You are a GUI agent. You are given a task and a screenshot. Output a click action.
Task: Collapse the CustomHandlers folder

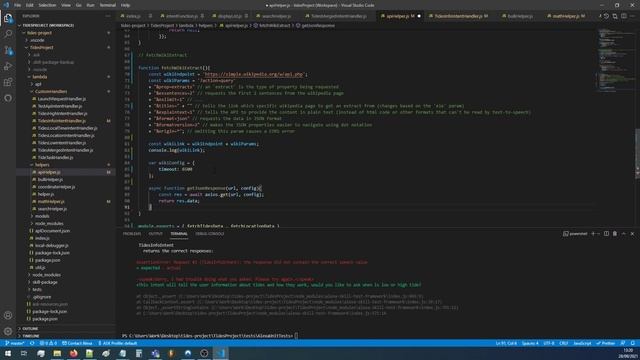coord(51,91)
